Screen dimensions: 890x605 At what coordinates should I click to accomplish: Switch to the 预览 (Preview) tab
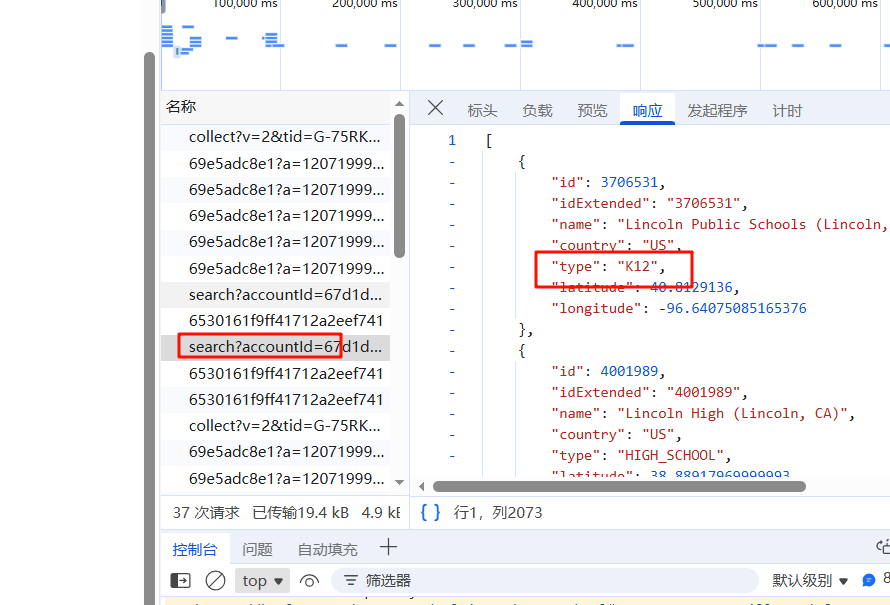(592, 110)
